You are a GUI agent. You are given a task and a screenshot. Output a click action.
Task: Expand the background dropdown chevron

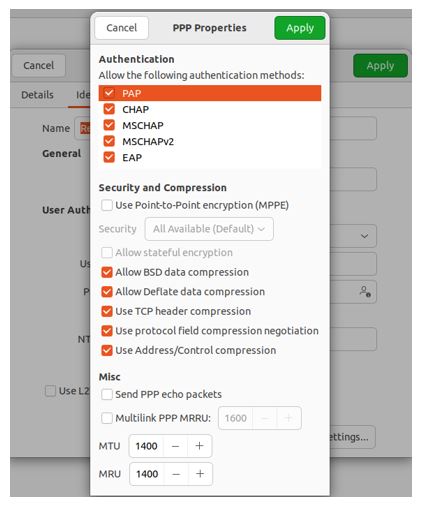coord(364,236)
